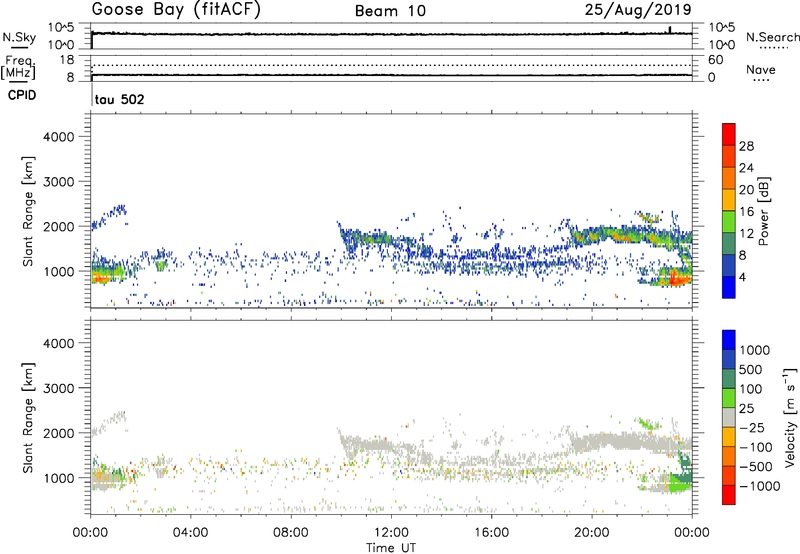Click the "2000" tick on the velocity panel

(59, 433)
